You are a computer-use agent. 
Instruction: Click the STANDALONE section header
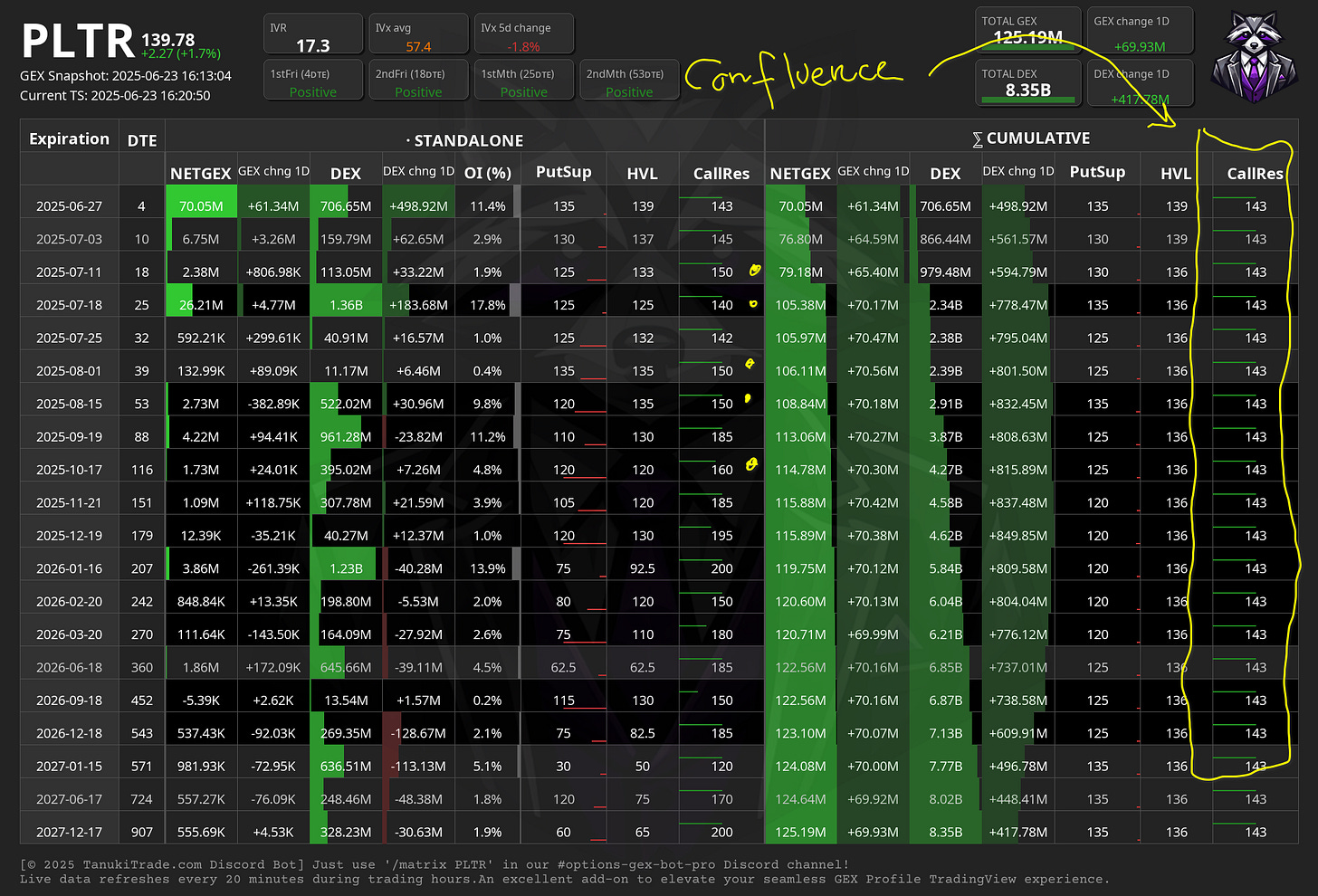point(465,140)
